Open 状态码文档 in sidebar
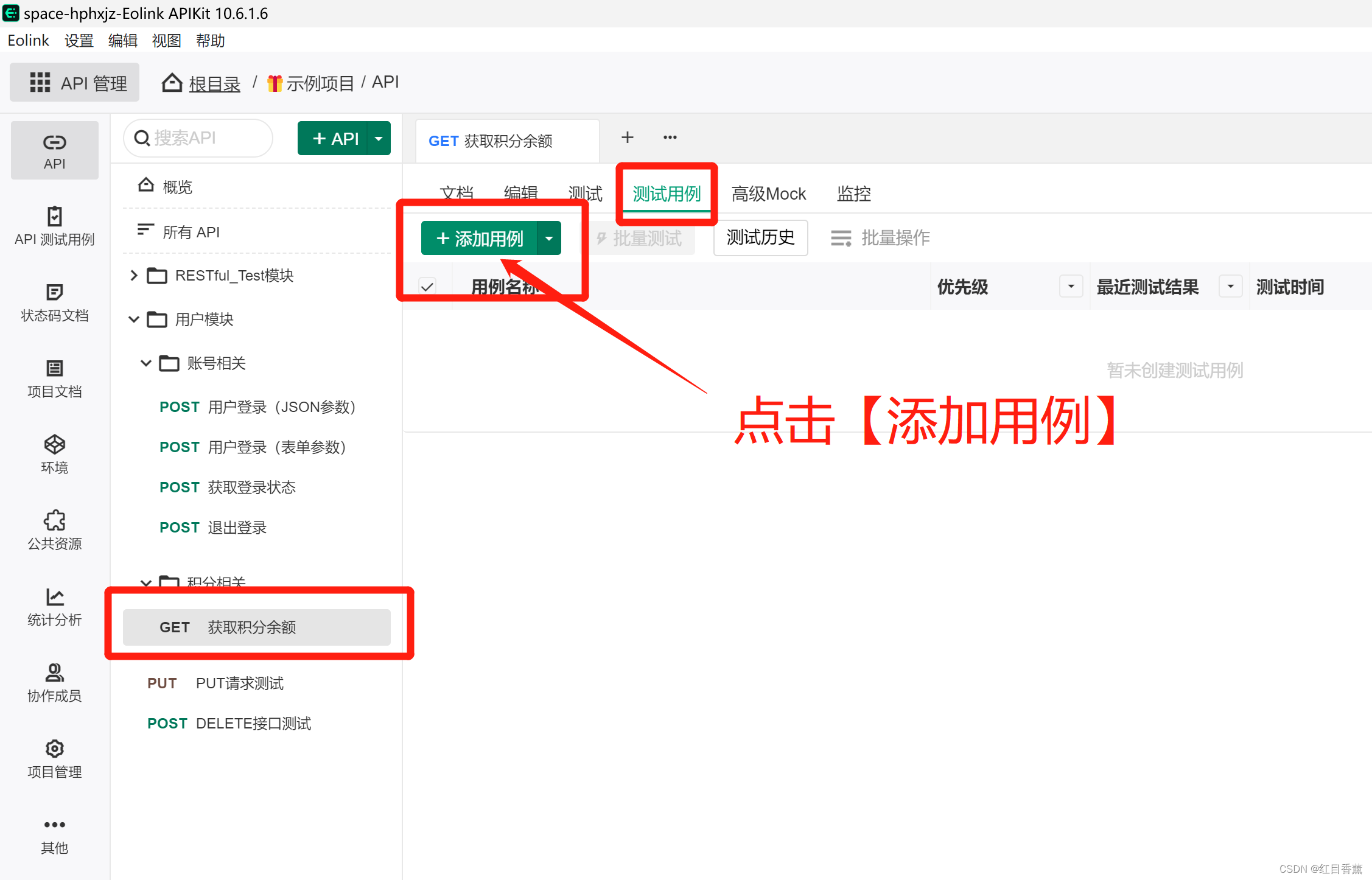The height and width of the screenshot is (880, 1372). pyautogui.click(x=54, y=302)
